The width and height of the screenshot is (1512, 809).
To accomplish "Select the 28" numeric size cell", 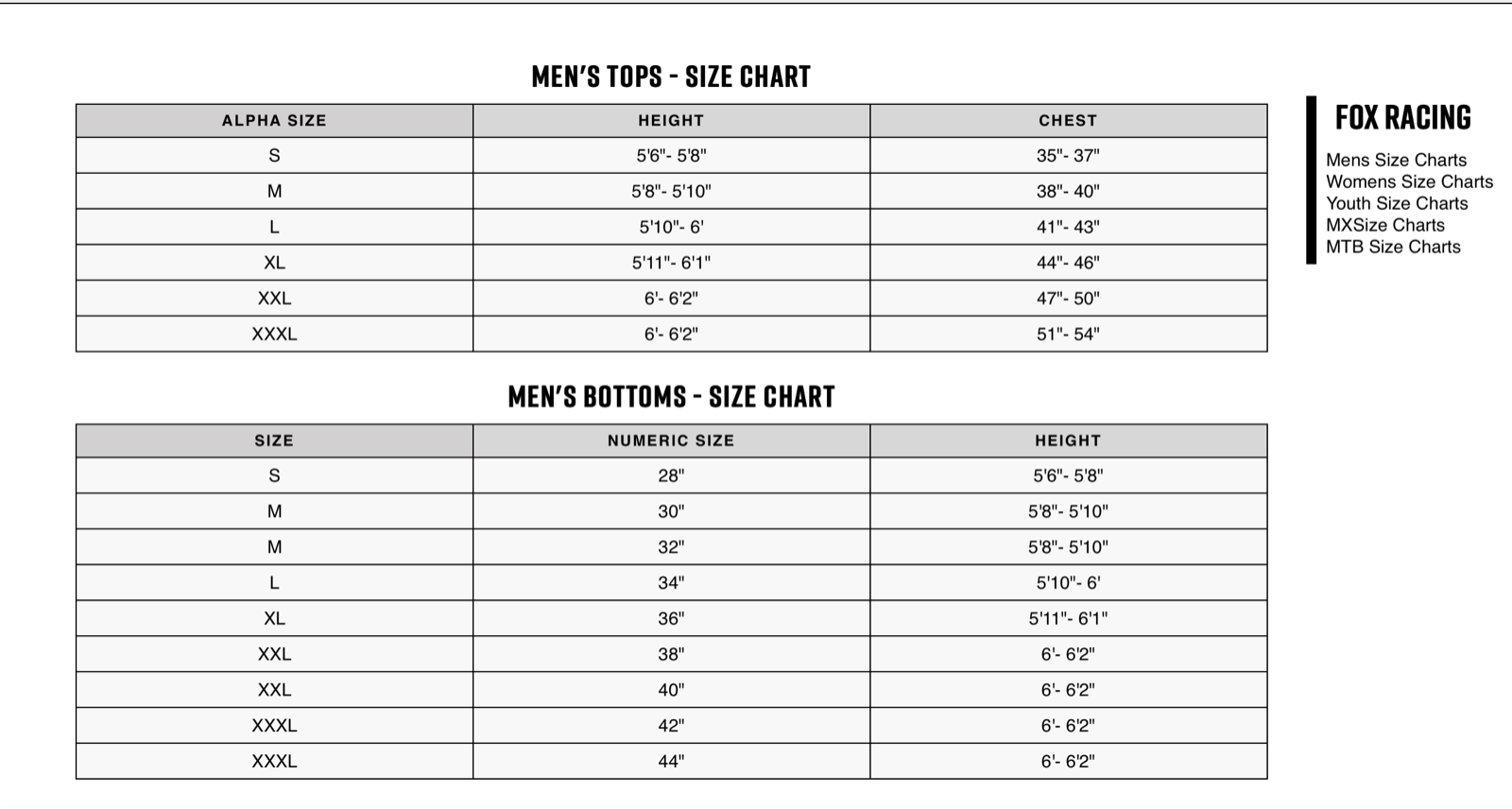I will point(671,475).
